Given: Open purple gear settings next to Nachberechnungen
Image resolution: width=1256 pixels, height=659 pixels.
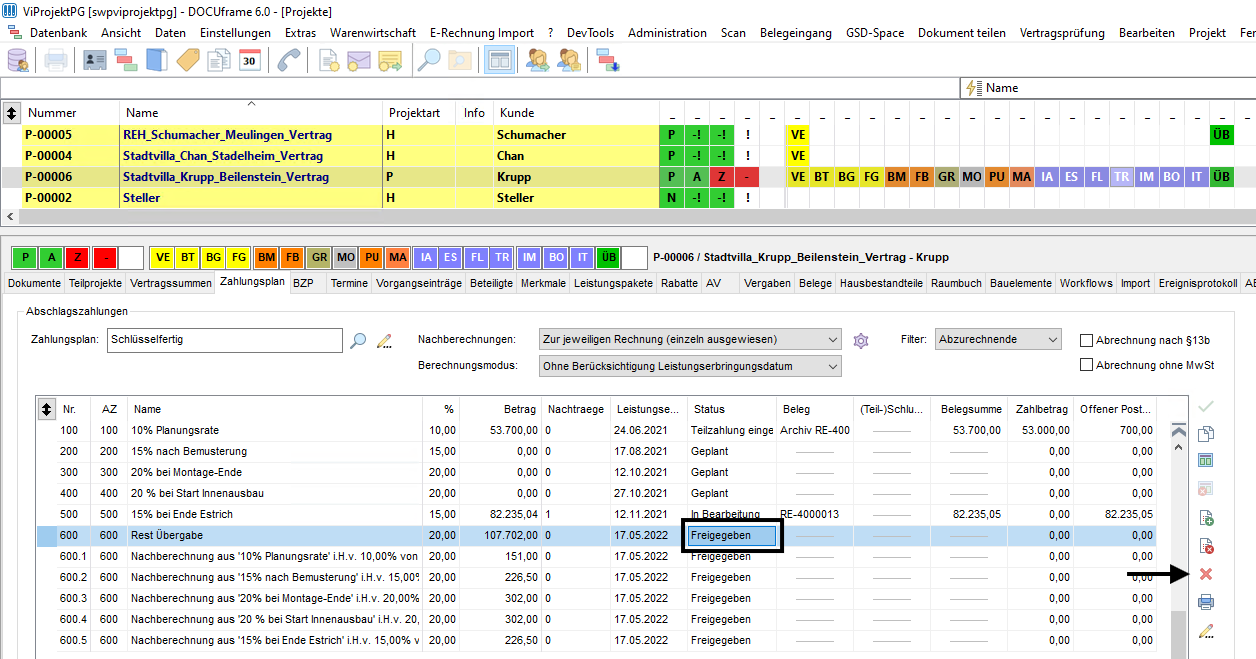Looking at the screenshot, I should (x=861, y=340).
